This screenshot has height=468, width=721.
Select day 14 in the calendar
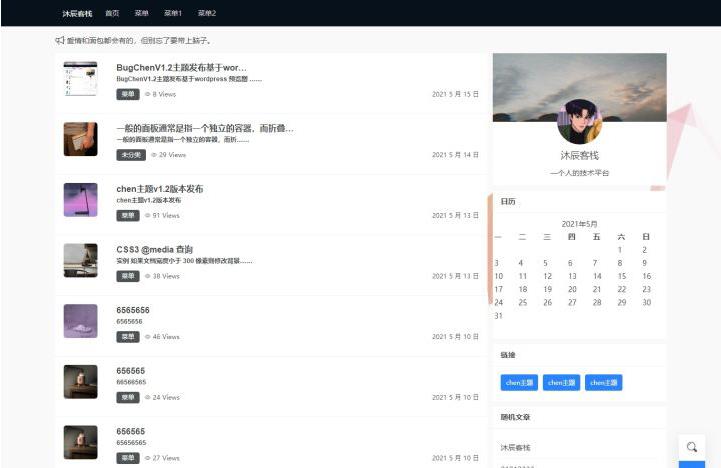click(x=597, y=276)
